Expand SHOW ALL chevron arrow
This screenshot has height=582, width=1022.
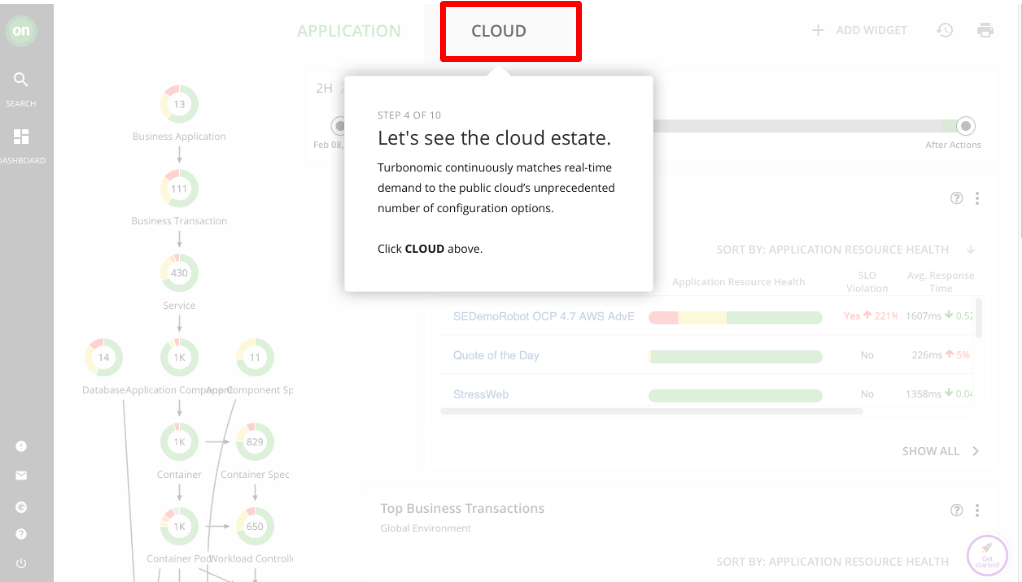[976, 451]
